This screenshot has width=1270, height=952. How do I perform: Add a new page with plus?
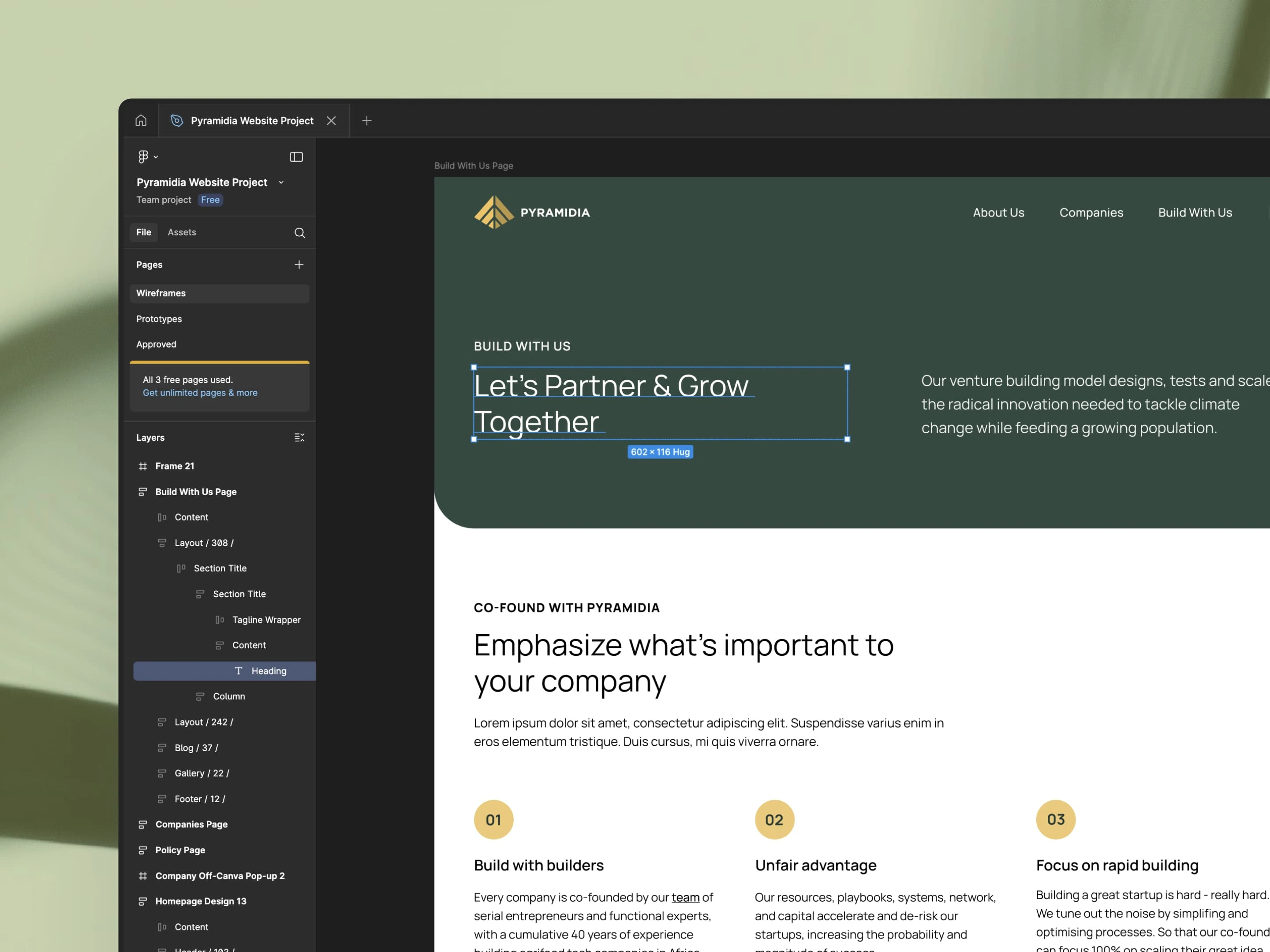(299, 264)
